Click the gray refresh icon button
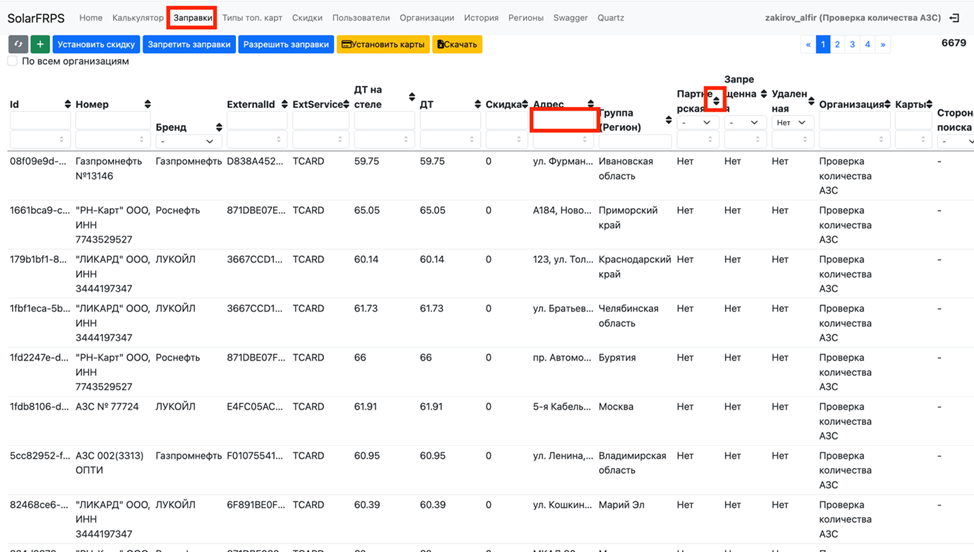Image resolution: width=974 pixels, height=552 pixels. point(18,44)
